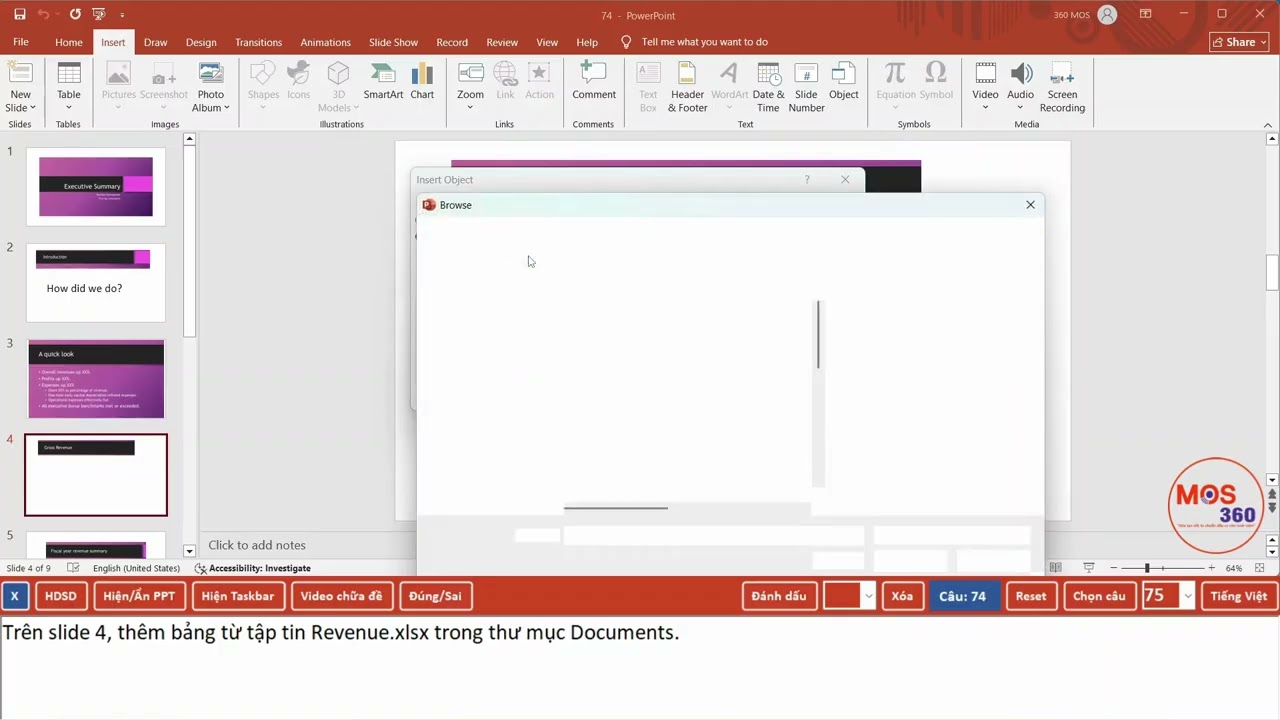
Task: Click the Hiện/Ẩn PPT button
Action: click(x=139, y=596)
